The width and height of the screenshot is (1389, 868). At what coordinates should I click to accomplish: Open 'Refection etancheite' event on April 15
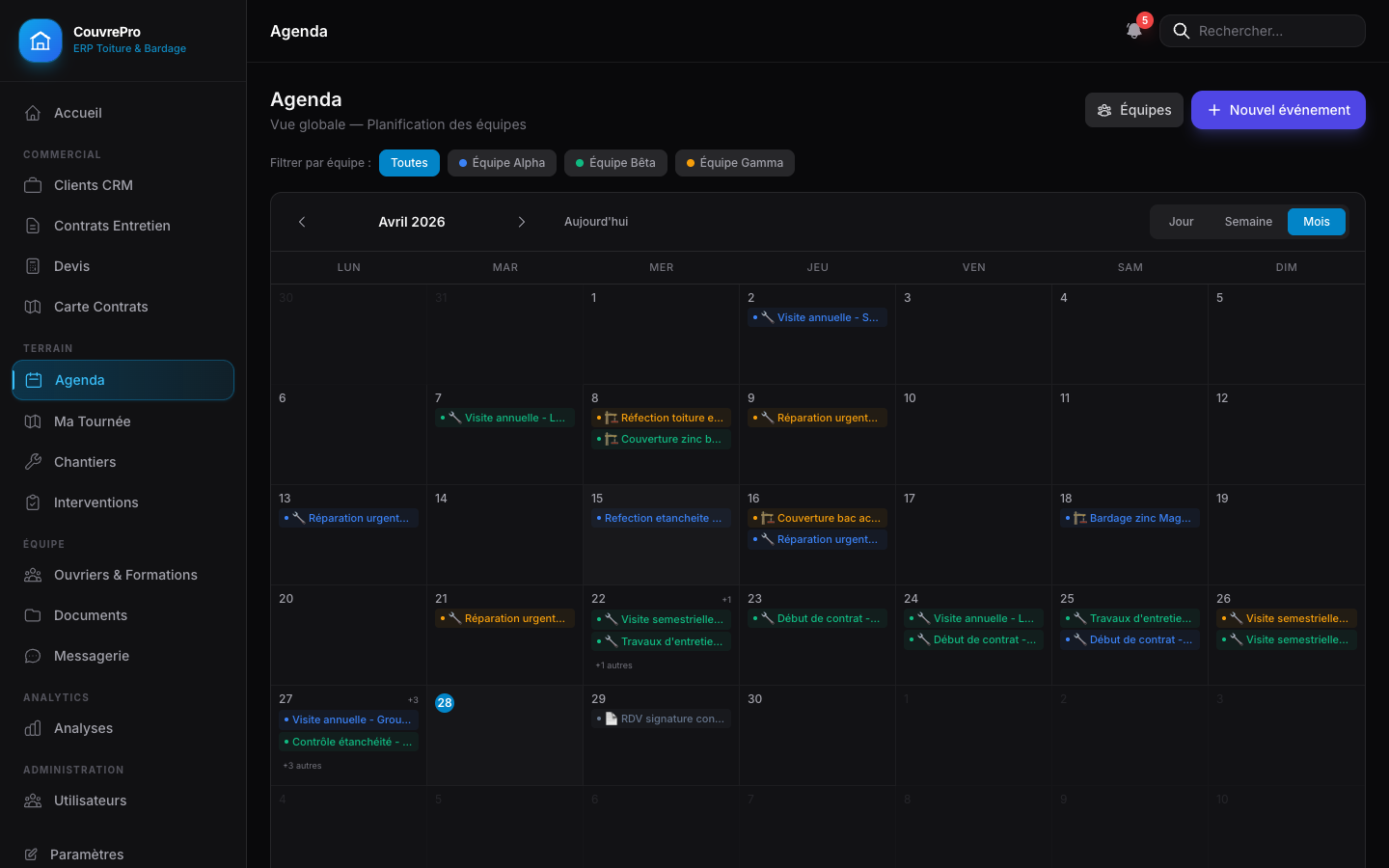662,518
